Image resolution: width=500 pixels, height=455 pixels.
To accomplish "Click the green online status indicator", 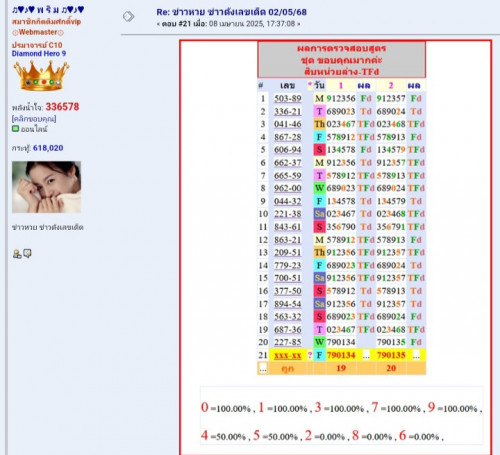I will pos(15,128).
